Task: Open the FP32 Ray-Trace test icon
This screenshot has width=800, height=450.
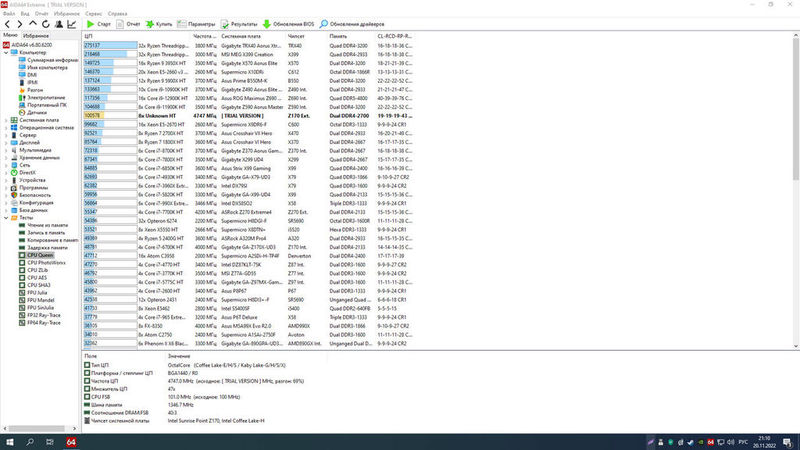Action: (22, 315)
